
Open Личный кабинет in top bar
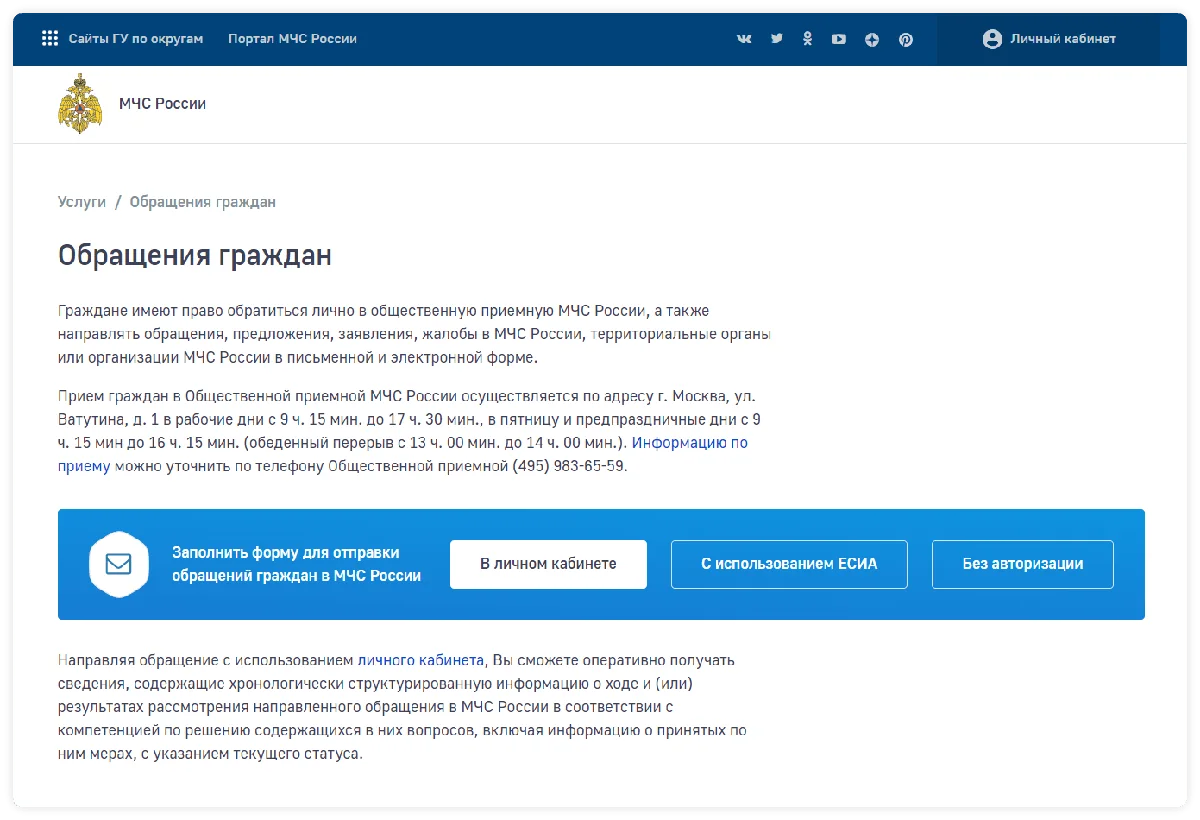point(1049,39)
